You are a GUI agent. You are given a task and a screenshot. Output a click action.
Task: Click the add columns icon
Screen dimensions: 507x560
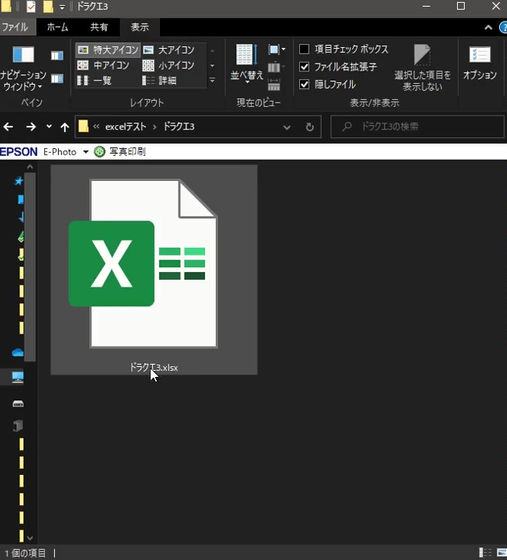click(274, 67)
